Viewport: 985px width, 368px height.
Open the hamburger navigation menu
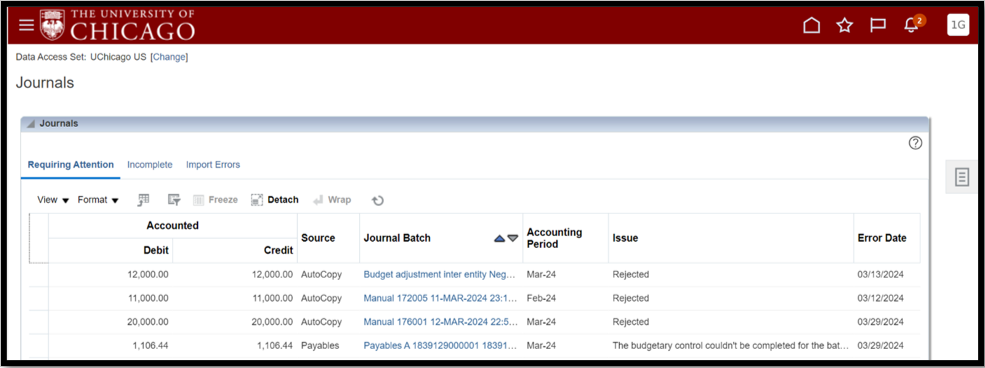(26, 25)
